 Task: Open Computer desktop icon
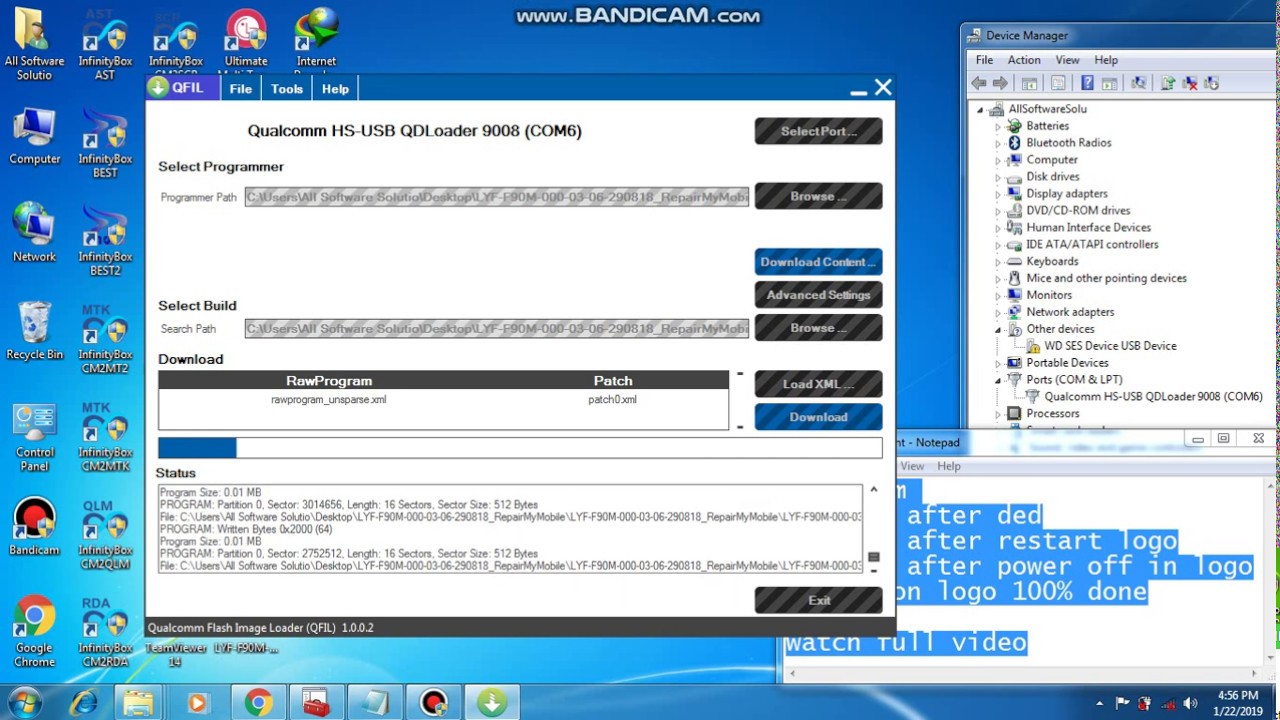[x=34, y=136]
